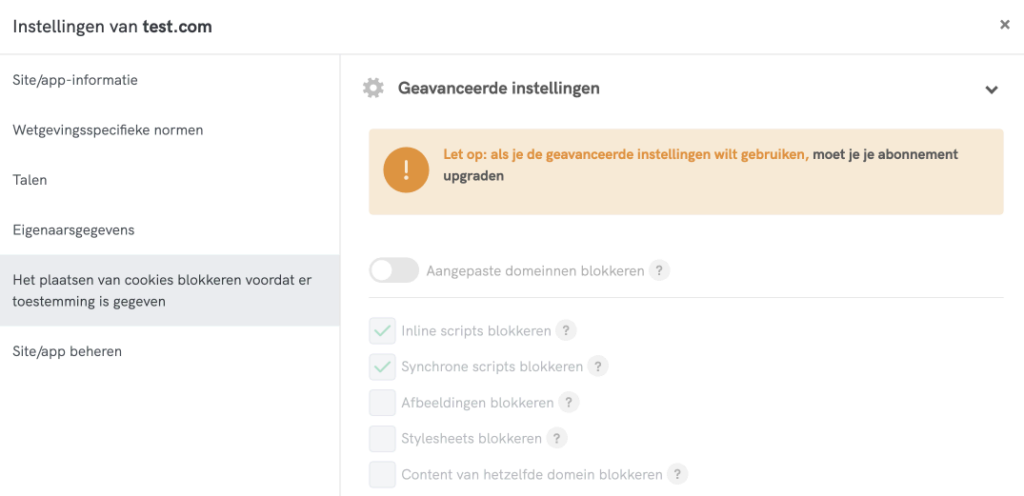1024x496 pixels.
Task: Select Talen in the sidebar
Action: coord(30,180)
